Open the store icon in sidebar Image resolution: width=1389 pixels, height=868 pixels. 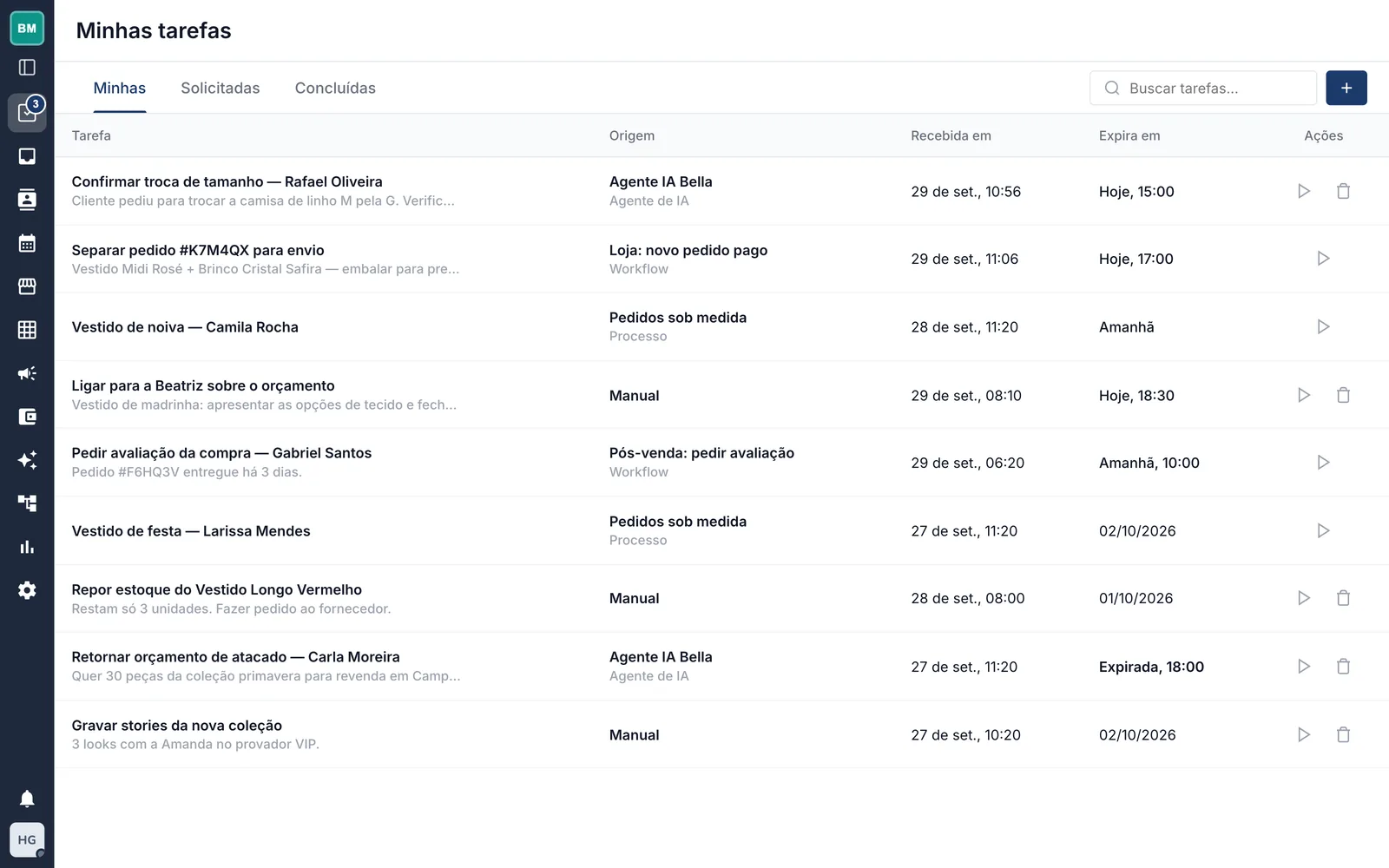point(27,286)
